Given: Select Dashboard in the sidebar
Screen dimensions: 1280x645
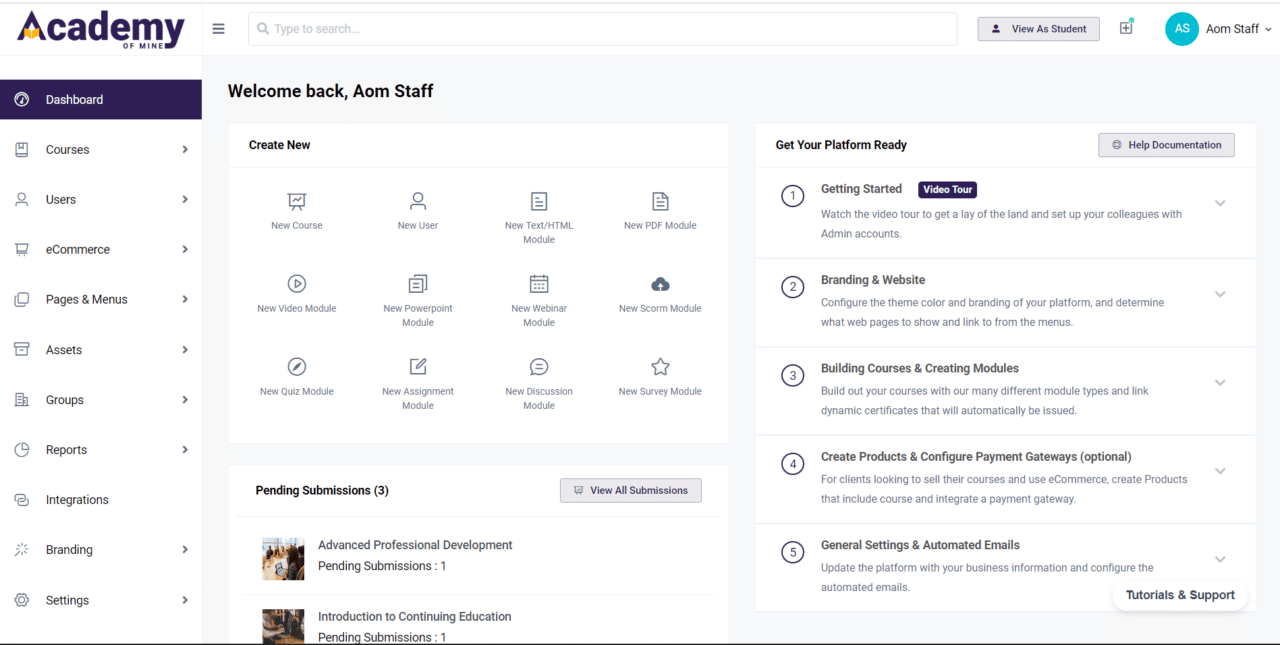Looking at the screenshot, I should pos(100,99).
